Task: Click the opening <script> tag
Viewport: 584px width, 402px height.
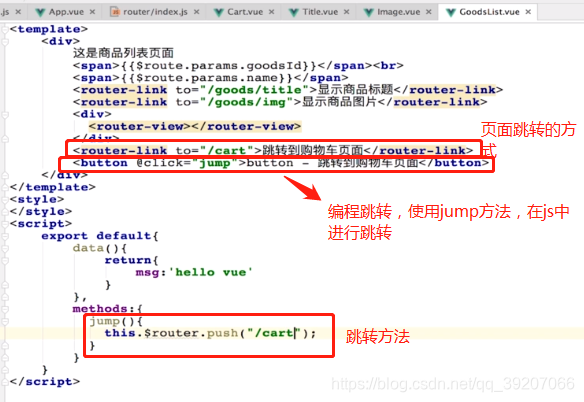Action: point(41,224)
